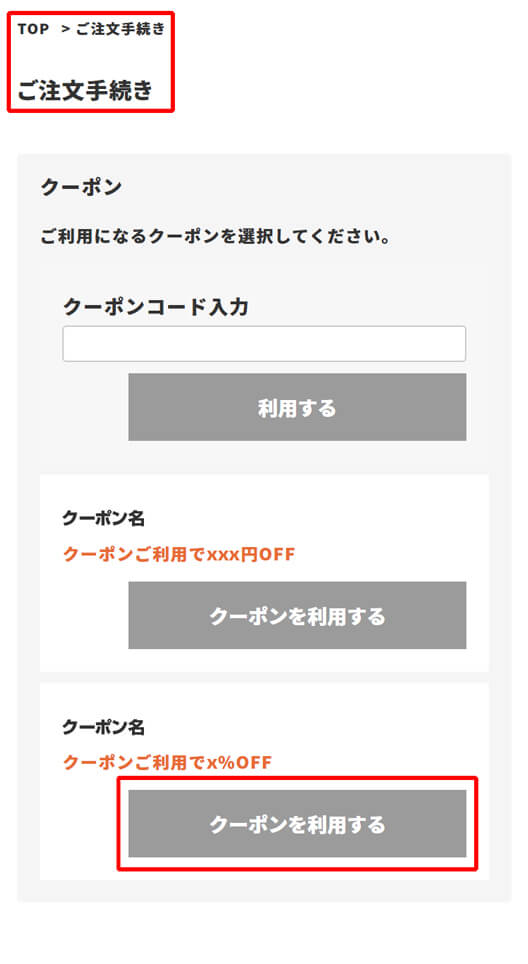This screenshot has height=964, width=528.
Task: Apply the x%OFF coupon with クーポンを利用する
Action: point(297,824)
